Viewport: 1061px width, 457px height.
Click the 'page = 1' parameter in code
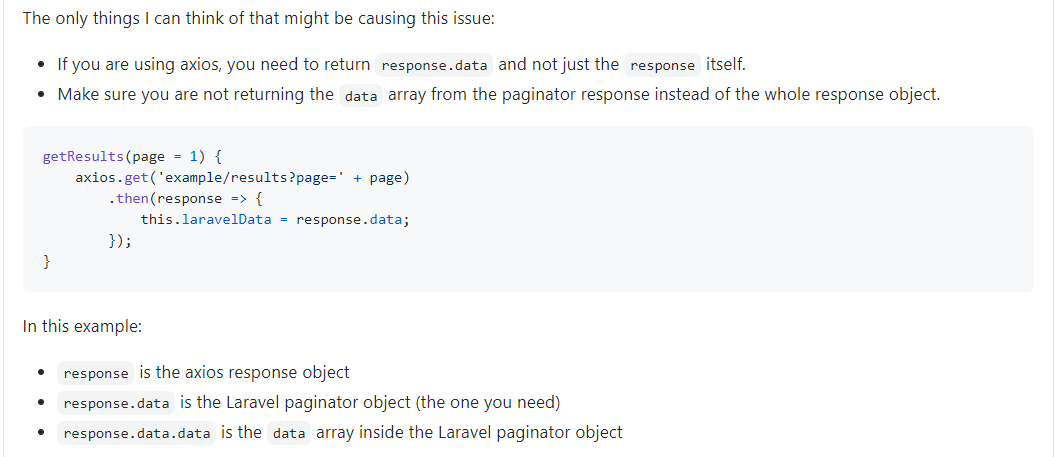[x=168, y=157]
